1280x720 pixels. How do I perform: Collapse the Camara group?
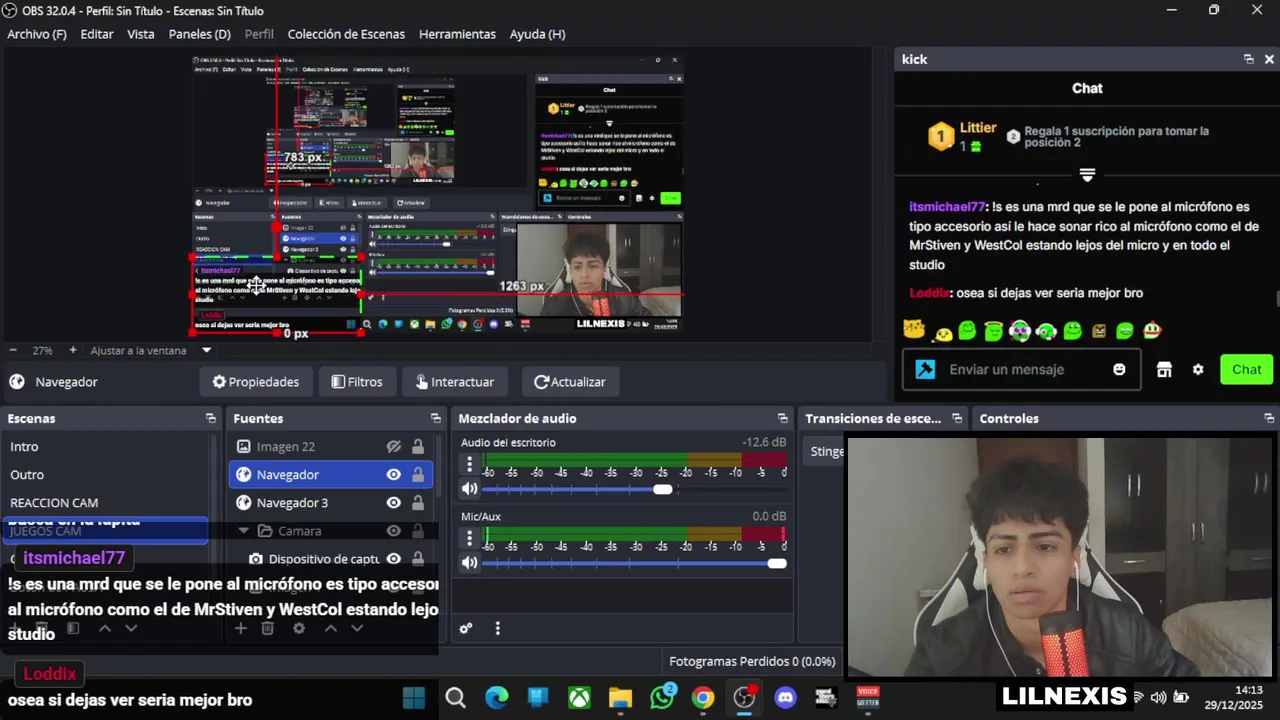tap(243, 531)
